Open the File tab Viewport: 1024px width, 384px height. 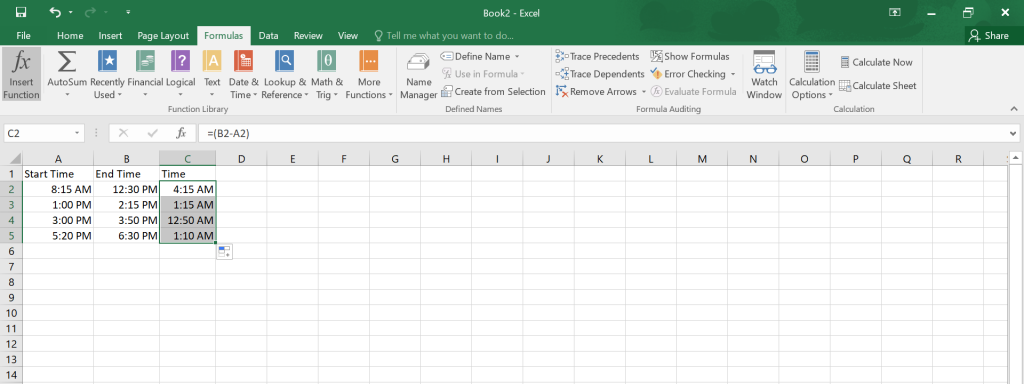click(24, 36)
